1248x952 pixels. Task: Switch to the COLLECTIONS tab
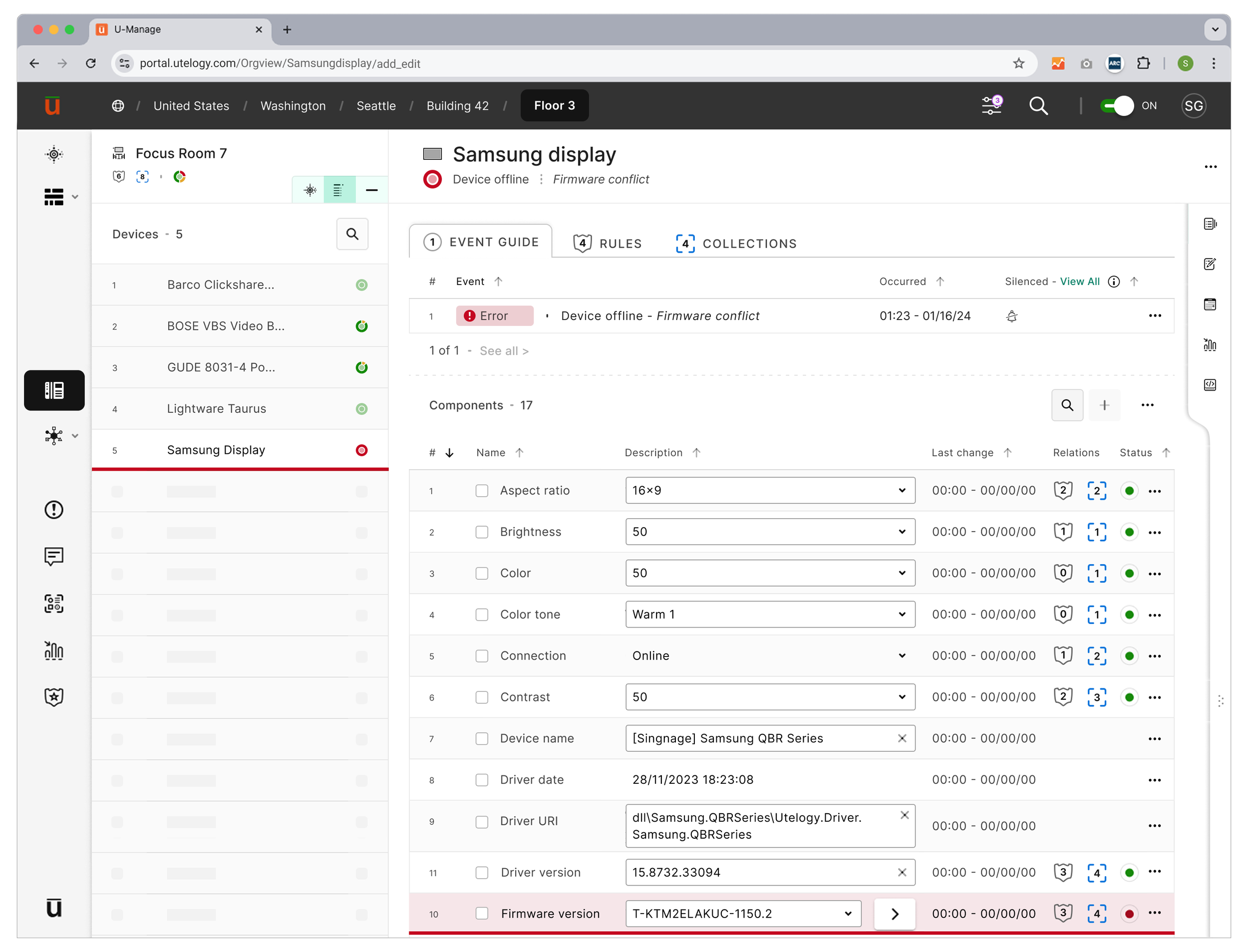click(x=736, y=244)
